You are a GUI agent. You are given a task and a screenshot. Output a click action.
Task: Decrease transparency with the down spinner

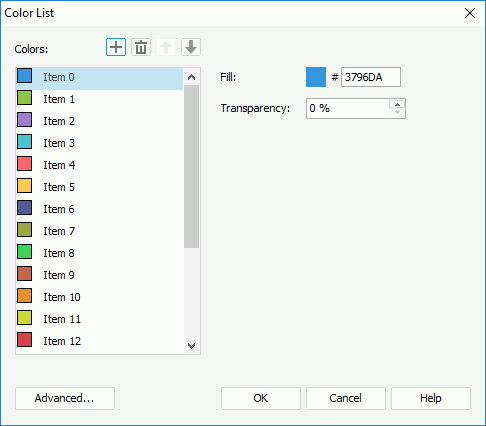coord(397,113)
